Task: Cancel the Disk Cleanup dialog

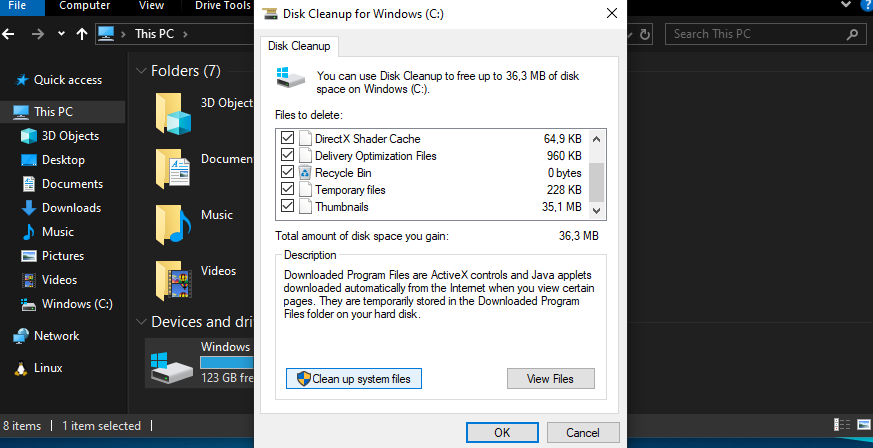Action: (x=583, y=432)
